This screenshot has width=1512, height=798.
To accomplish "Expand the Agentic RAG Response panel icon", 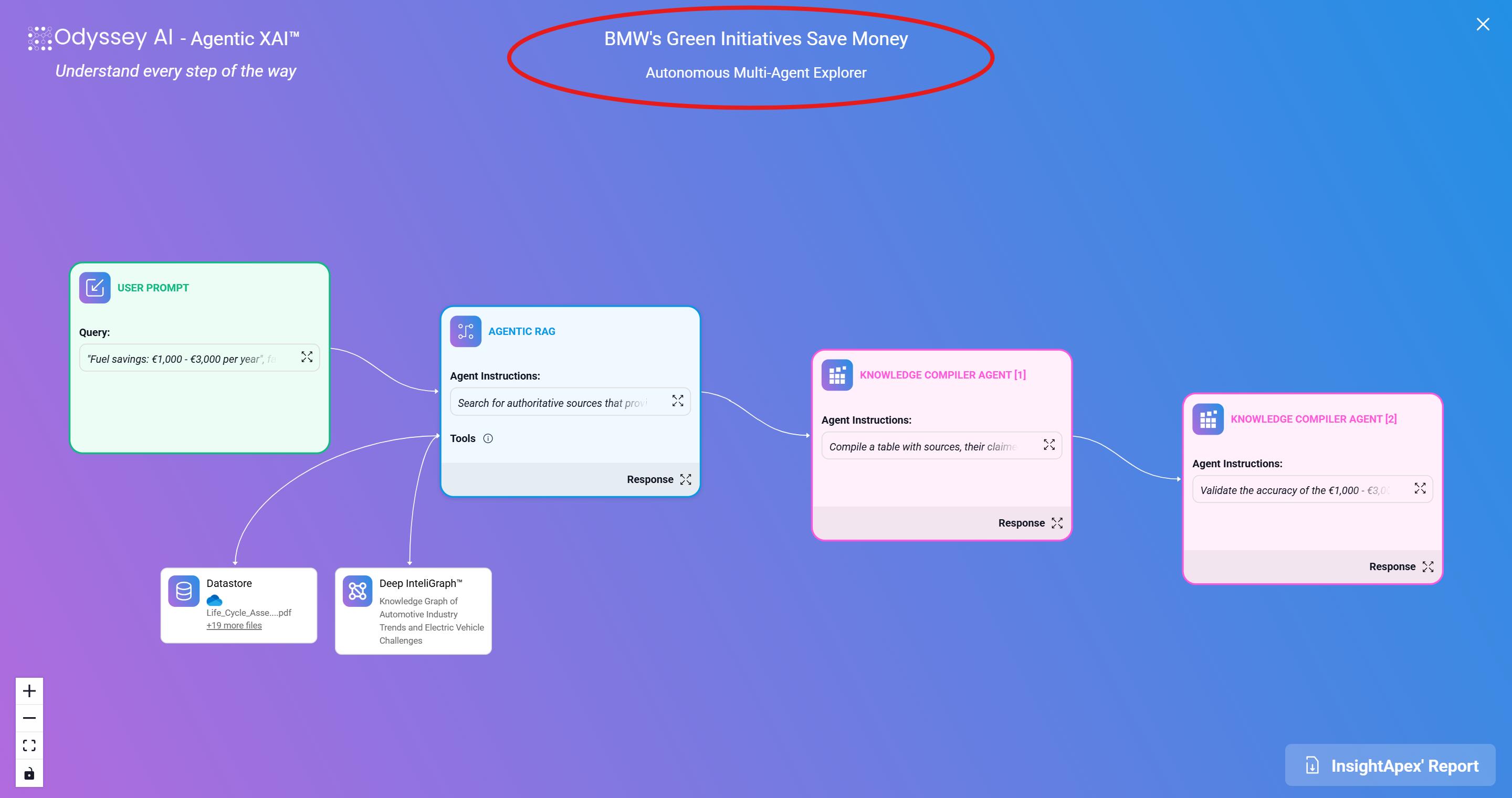I will (x=686, y=479).
